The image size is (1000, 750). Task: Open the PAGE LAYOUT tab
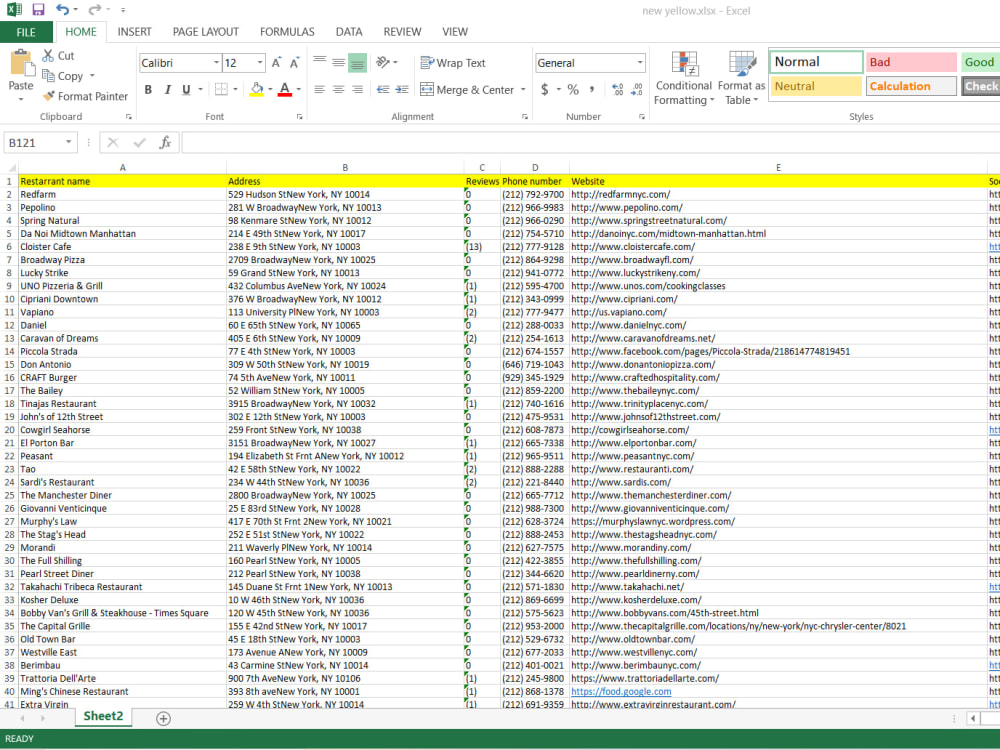pyautogui.click(x=205, y=32)
